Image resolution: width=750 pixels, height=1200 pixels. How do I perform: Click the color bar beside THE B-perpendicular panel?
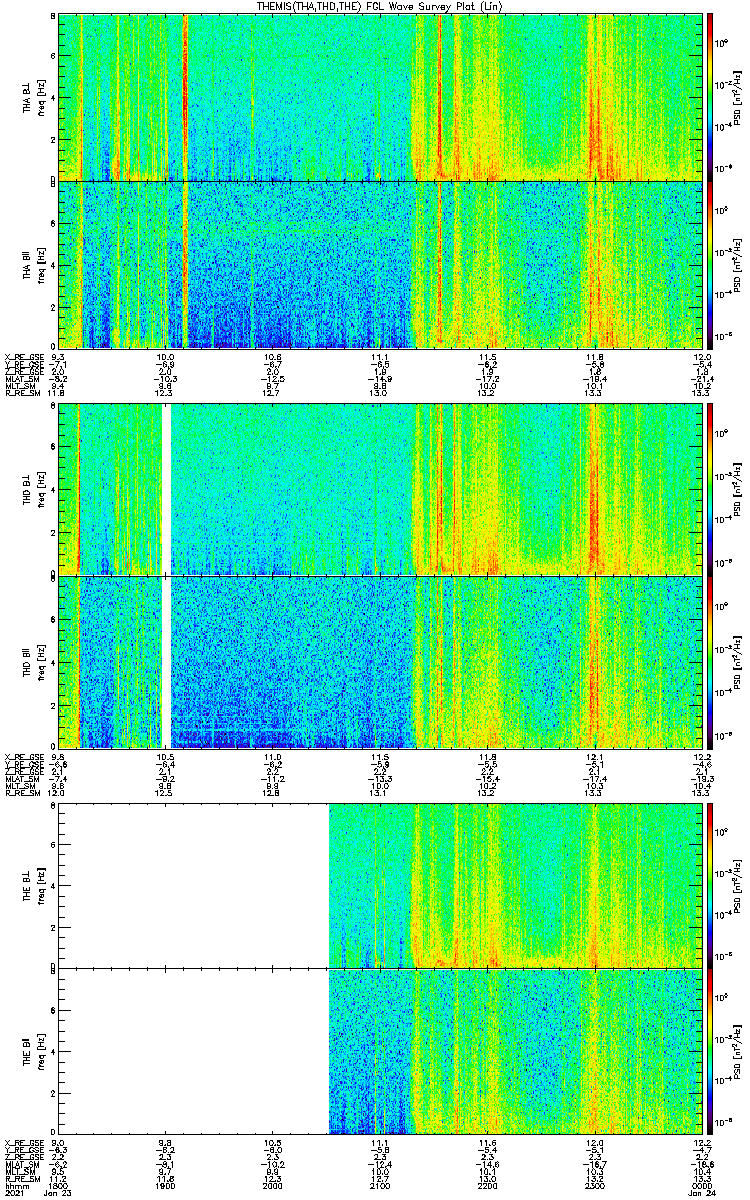pyautogui.click(x=710, y=885)
